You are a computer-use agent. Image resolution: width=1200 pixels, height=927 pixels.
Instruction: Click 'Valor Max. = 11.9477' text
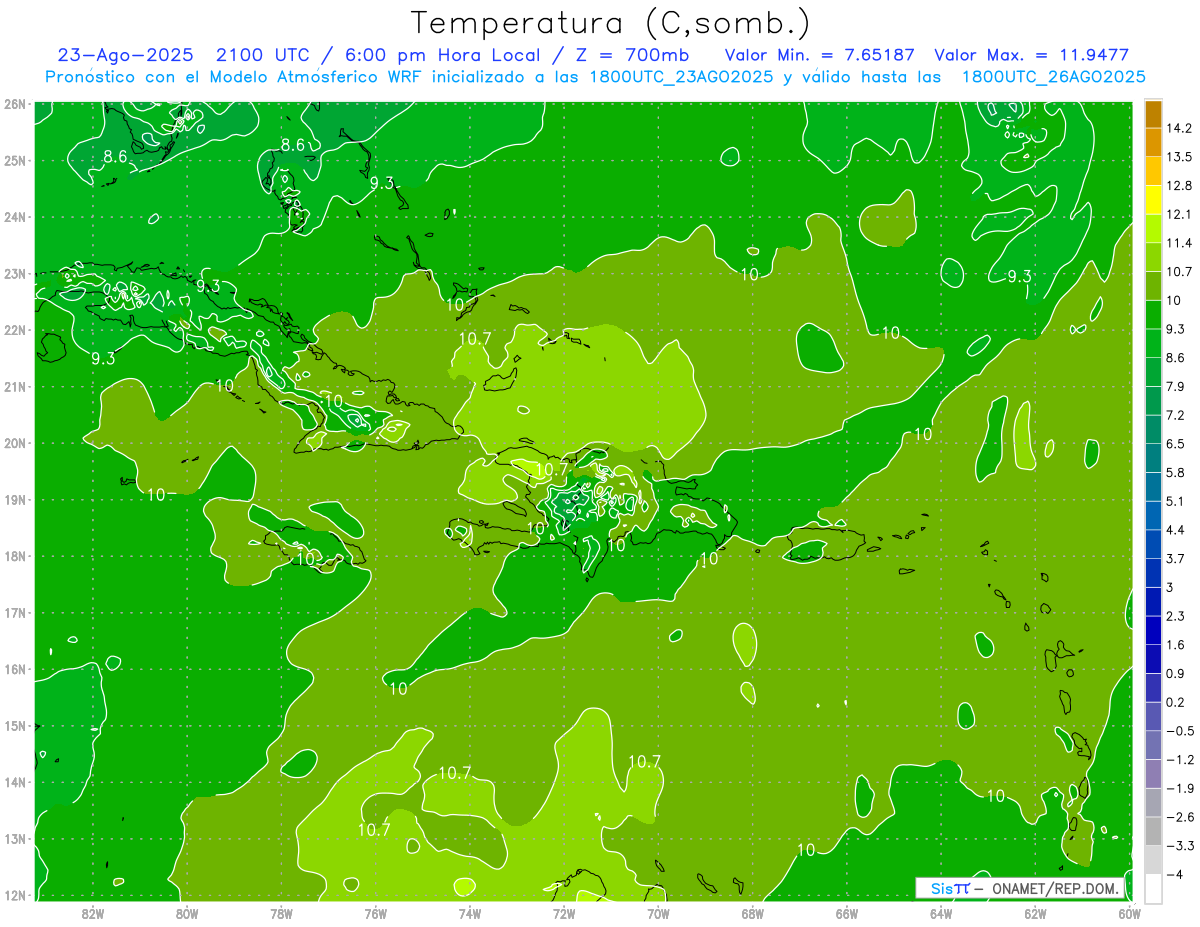click(x=1031, y=55)
